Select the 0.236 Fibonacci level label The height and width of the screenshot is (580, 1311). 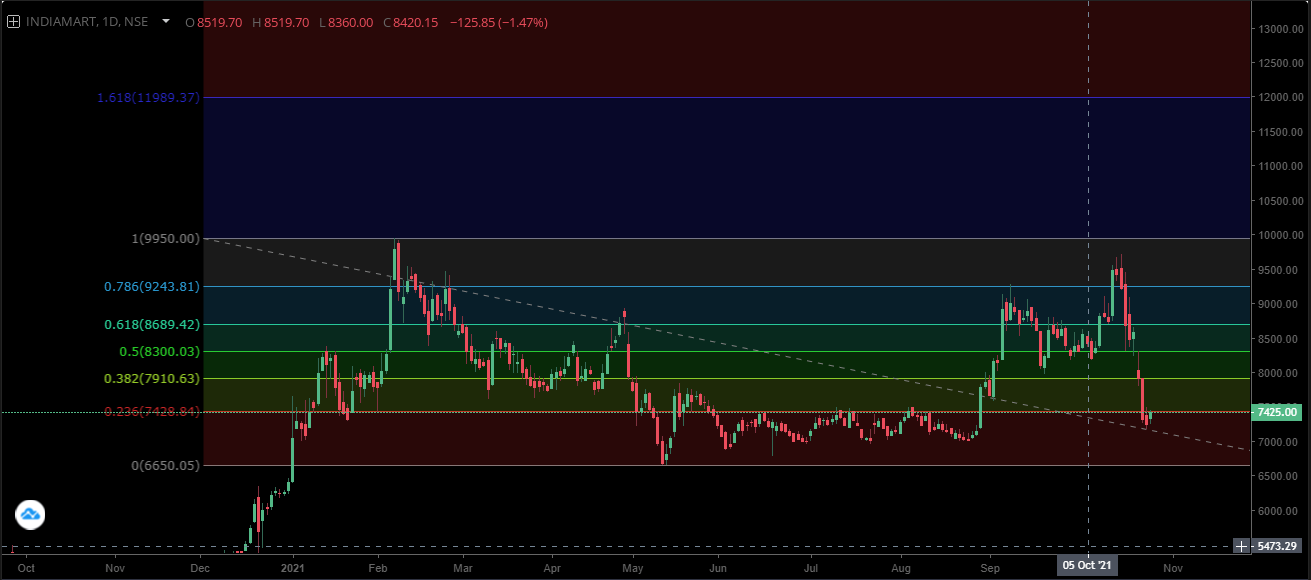[x=152, y=411]
